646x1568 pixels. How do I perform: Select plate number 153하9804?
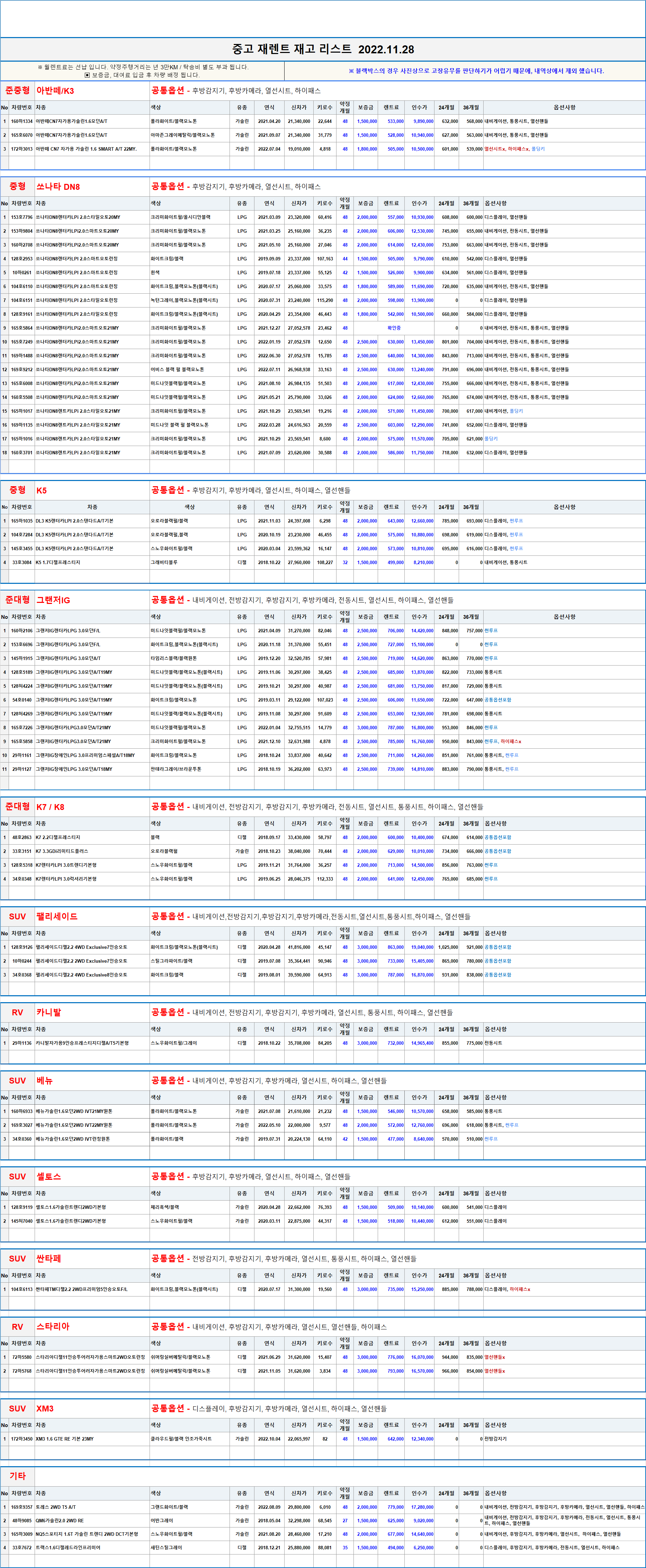pos(22,231)
